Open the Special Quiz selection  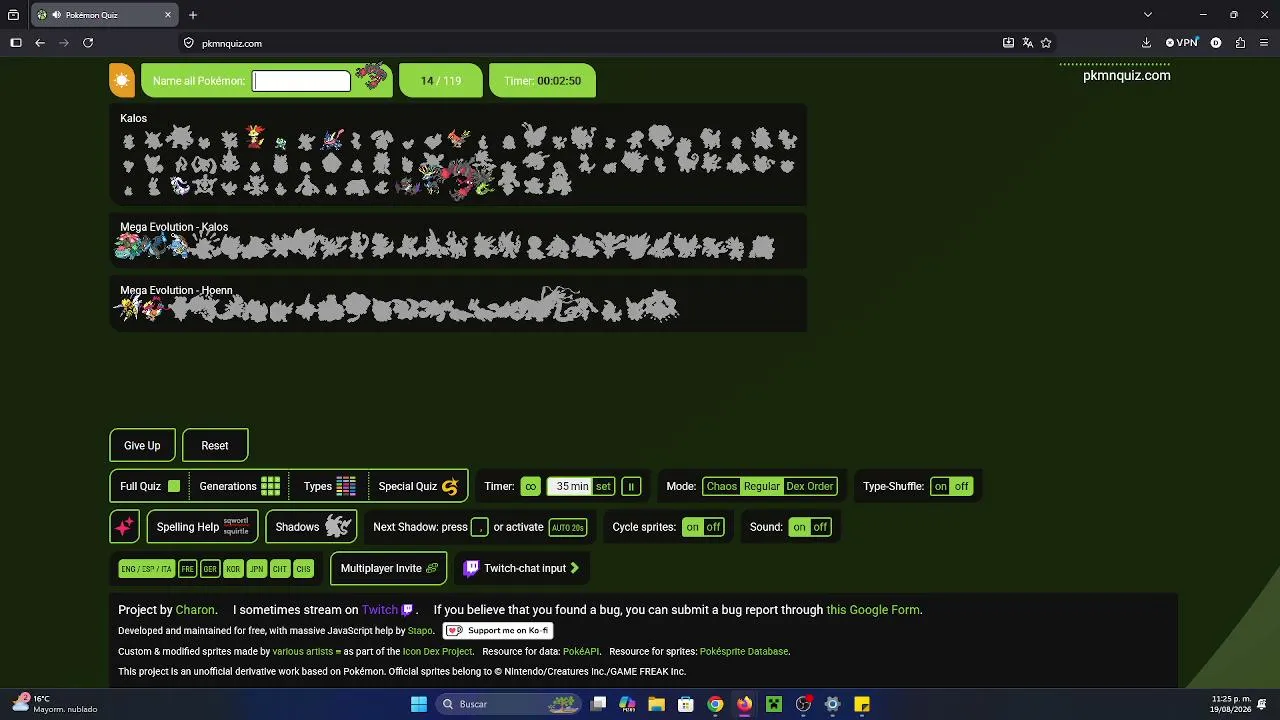[418, 487]
